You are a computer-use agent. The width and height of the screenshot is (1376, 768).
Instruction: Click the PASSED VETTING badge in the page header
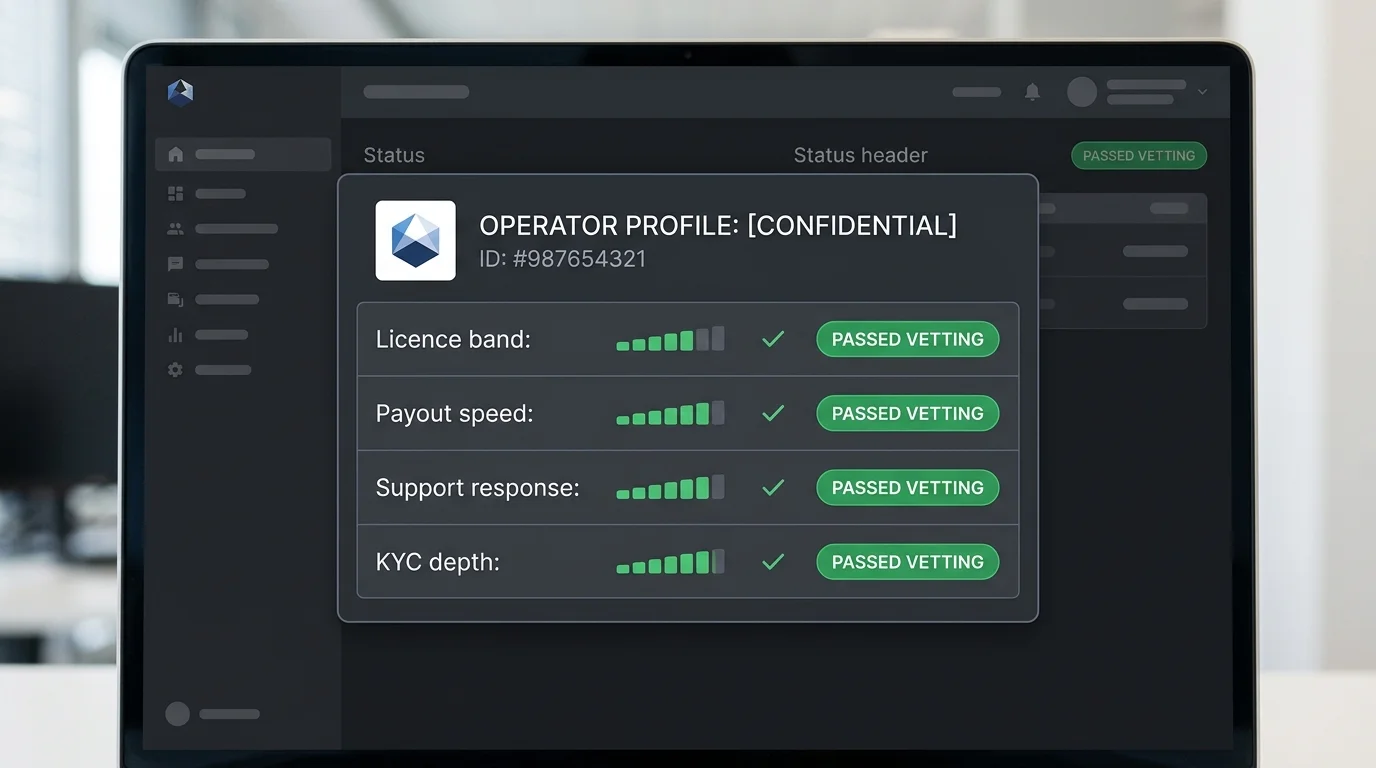(x=1139, y=155)
